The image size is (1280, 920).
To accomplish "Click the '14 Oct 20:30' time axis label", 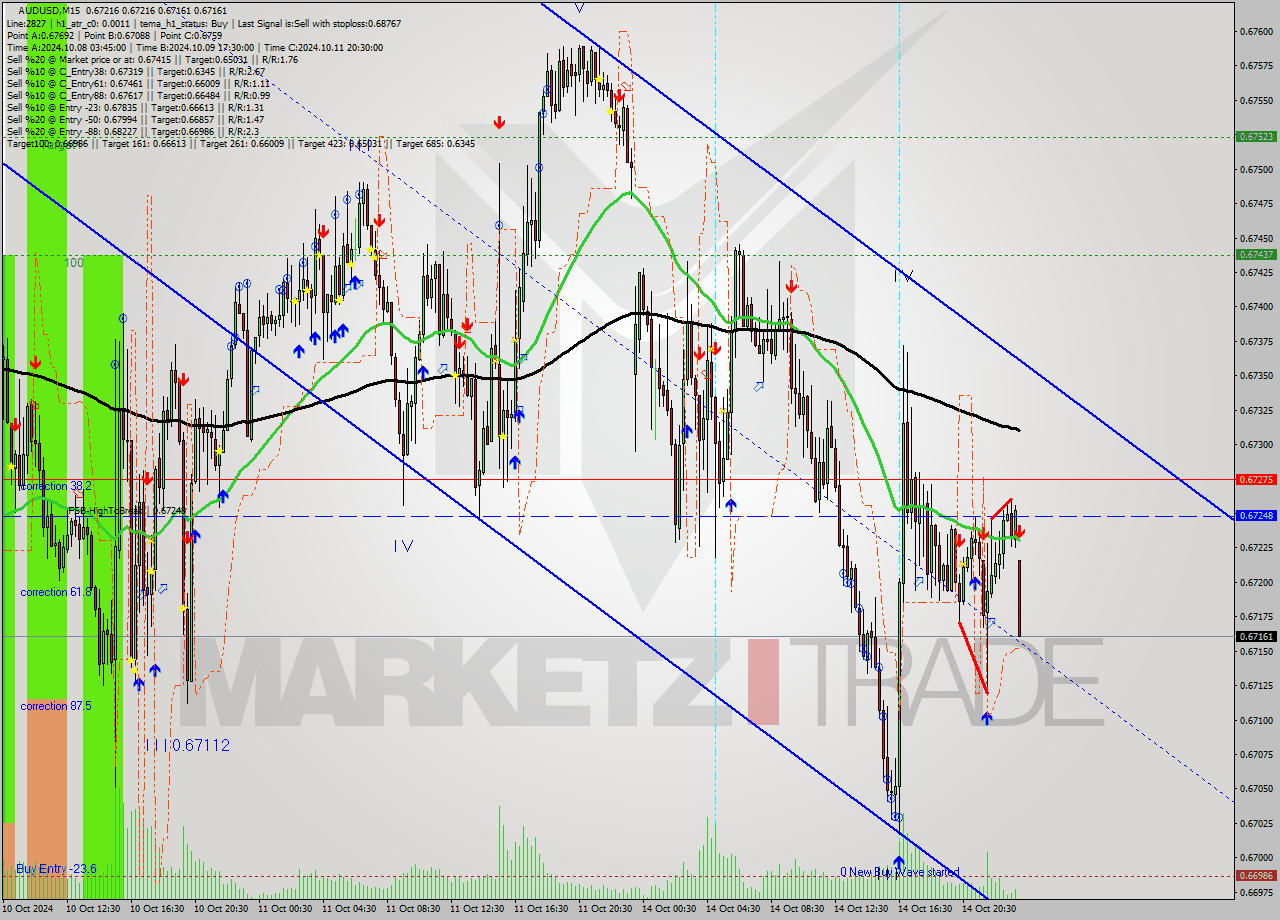I will click(x=989, y=909).
